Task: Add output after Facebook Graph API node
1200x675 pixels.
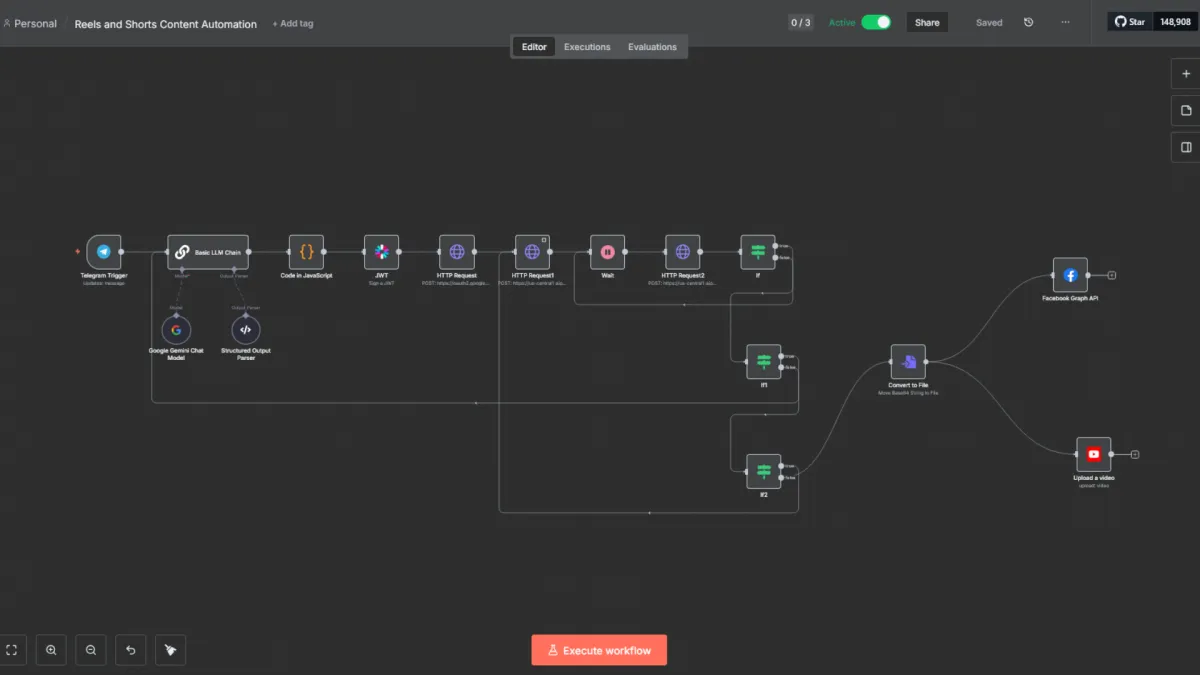Action: click(x=1111, y=275)
